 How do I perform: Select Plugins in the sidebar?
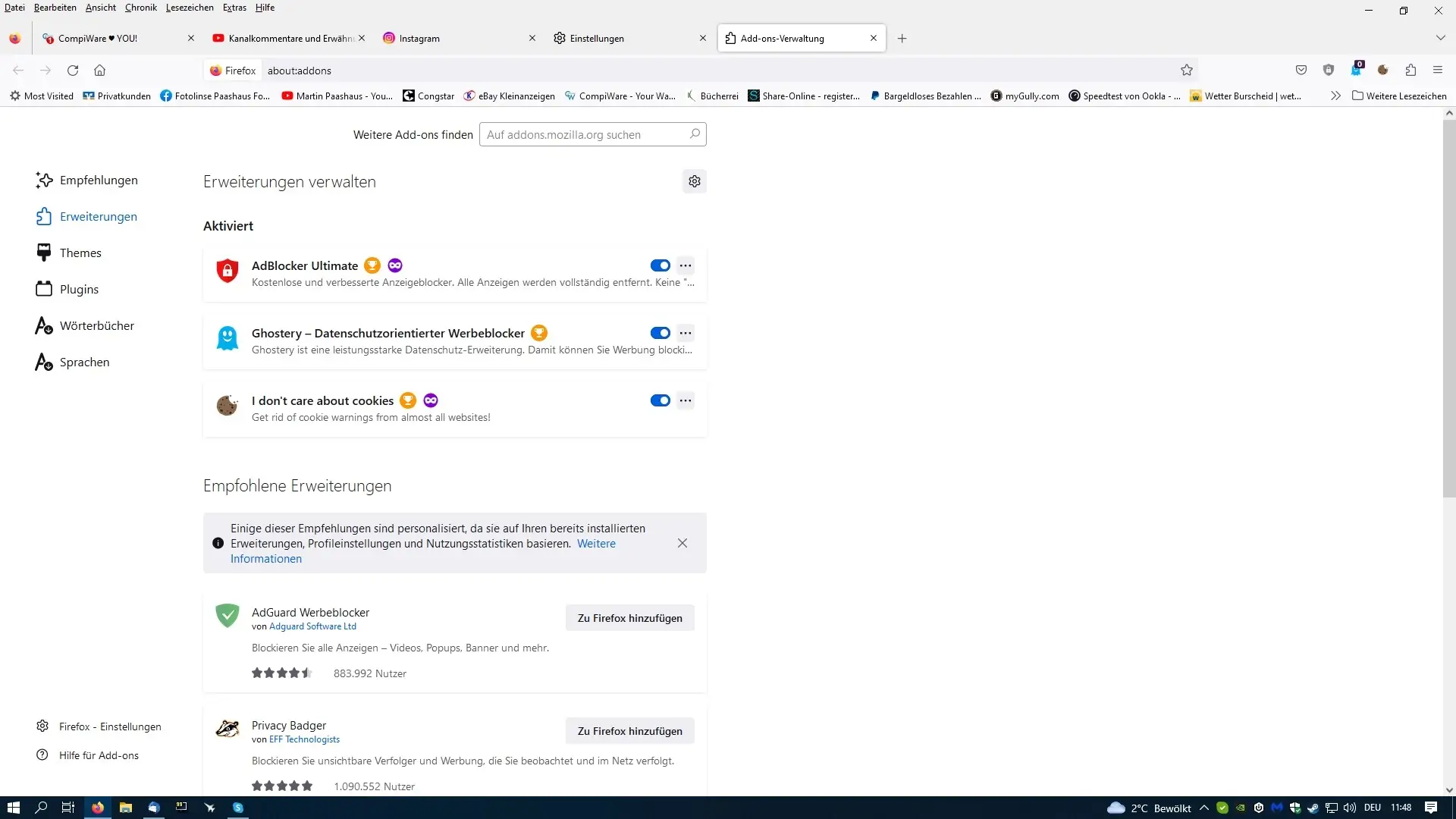coord(67,289)
